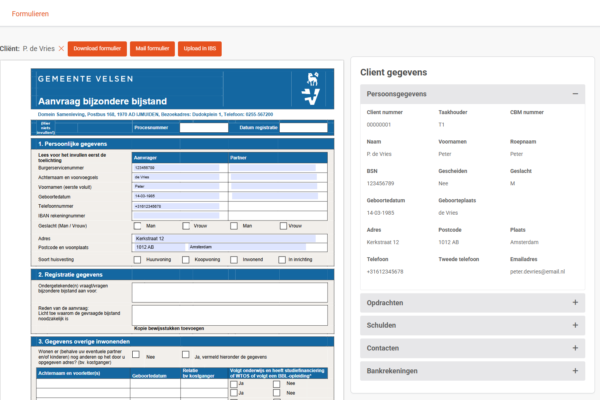The height and width of the screenshot is (400, 600).
Task: Check the Aanvrager Man checkbox
Action: 137,226
